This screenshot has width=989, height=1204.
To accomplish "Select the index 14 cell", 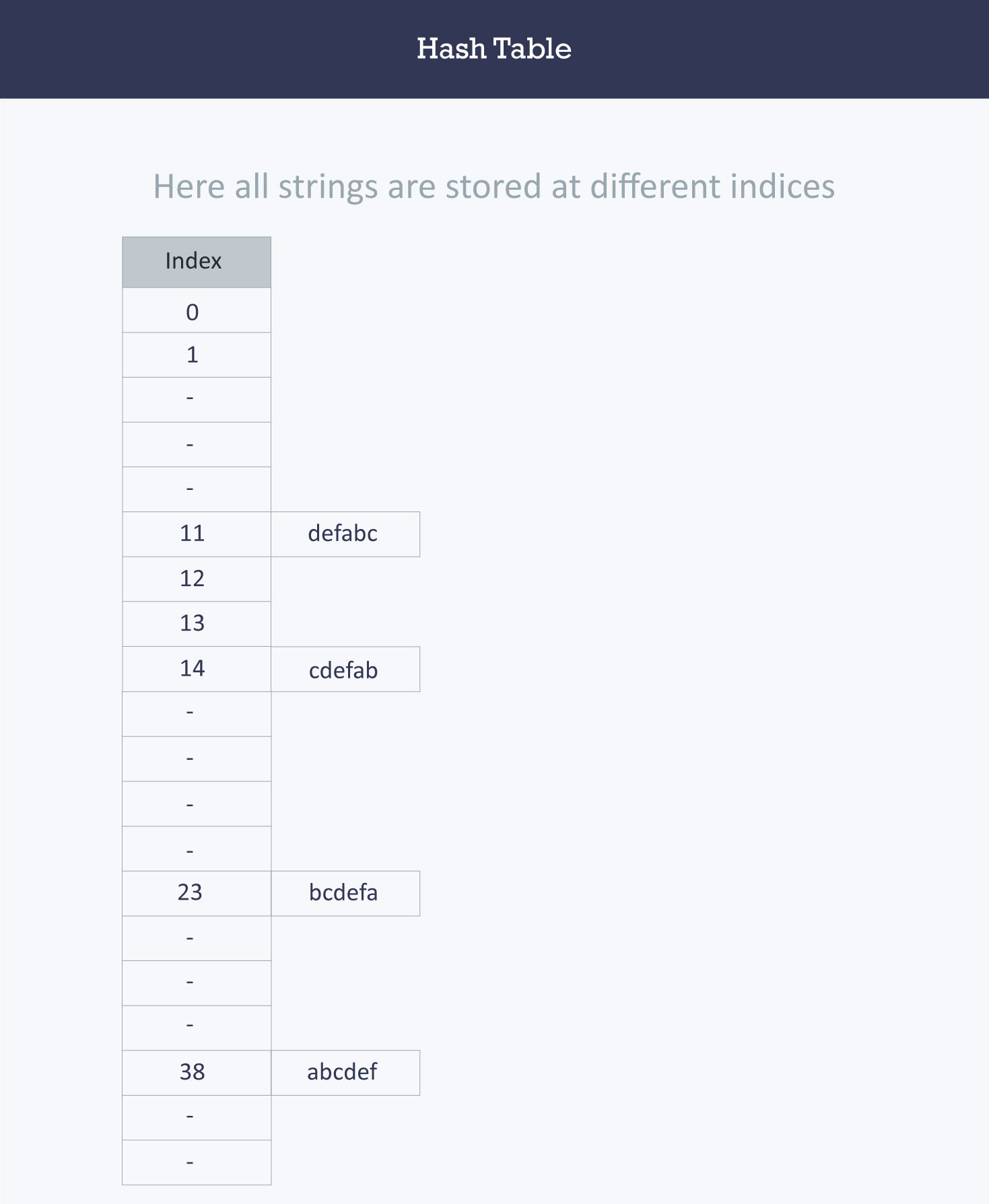I will click(x=196, y=669).
